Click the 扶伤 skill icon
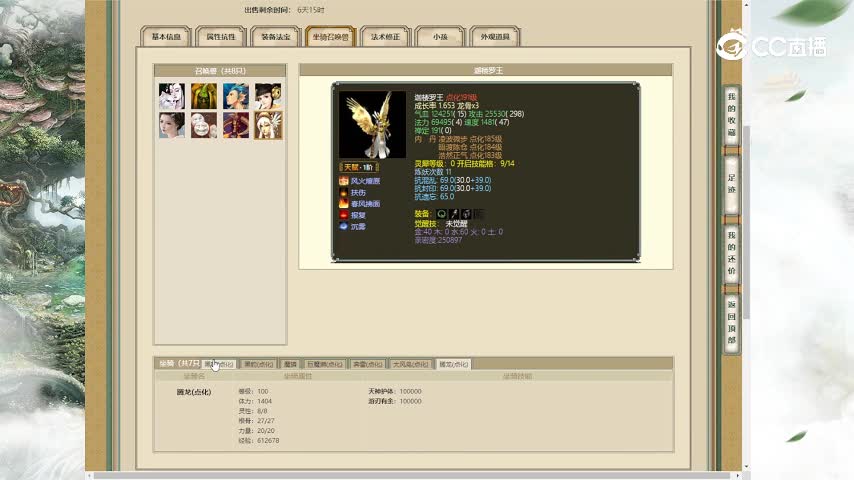Viewport: 854px width, 480px height. pos(344,192)
